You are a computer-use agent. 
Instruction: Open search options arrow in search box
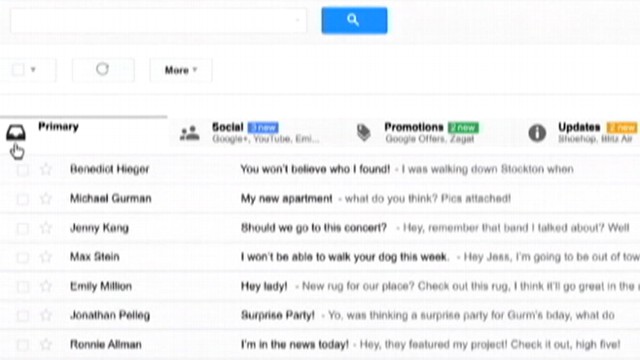tap(298, 20)
